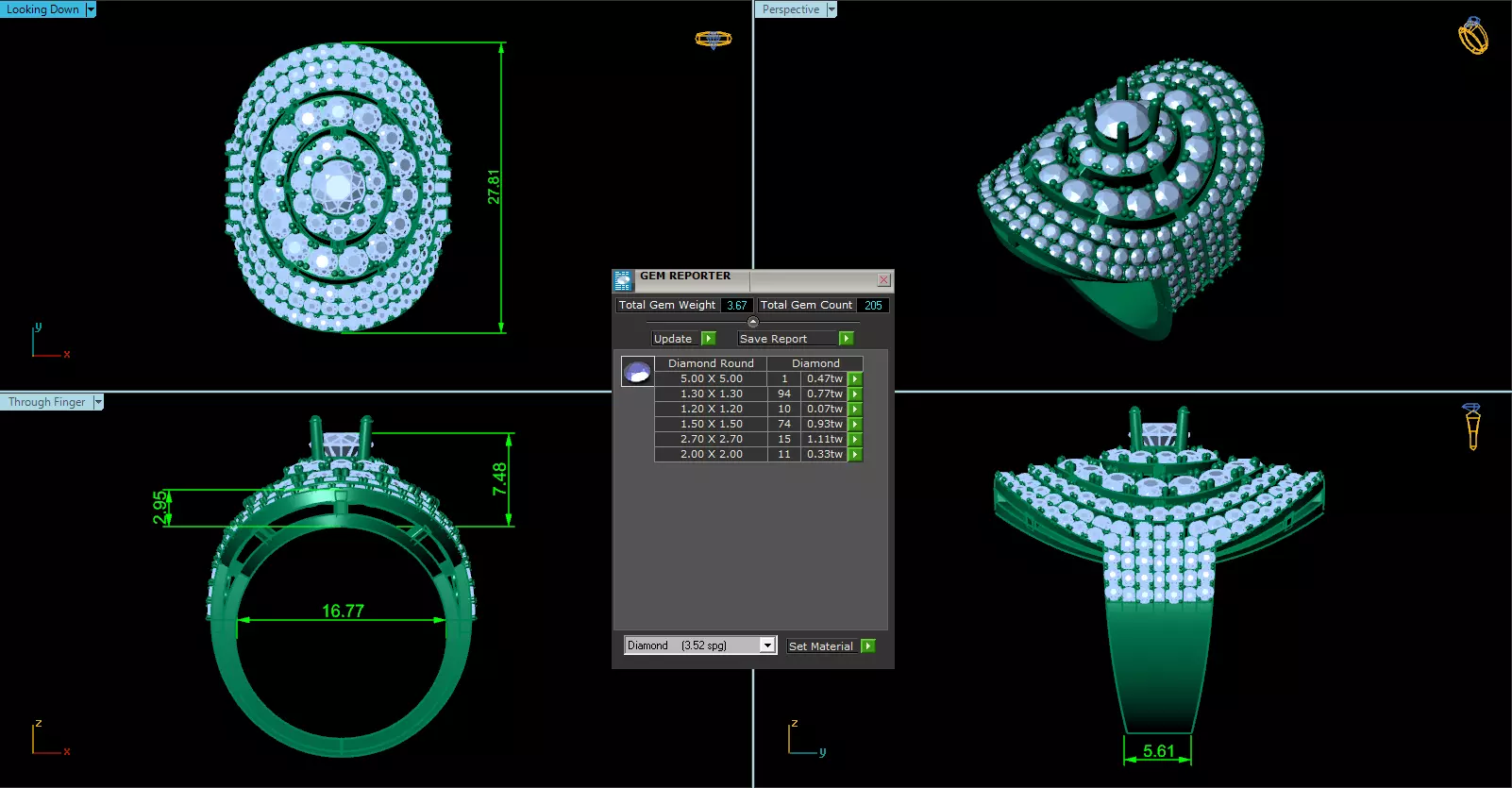The height and width of the screenshot is (788, 1512).
Task: Click the green arrow beside Save Report
Action: point(847,339)
